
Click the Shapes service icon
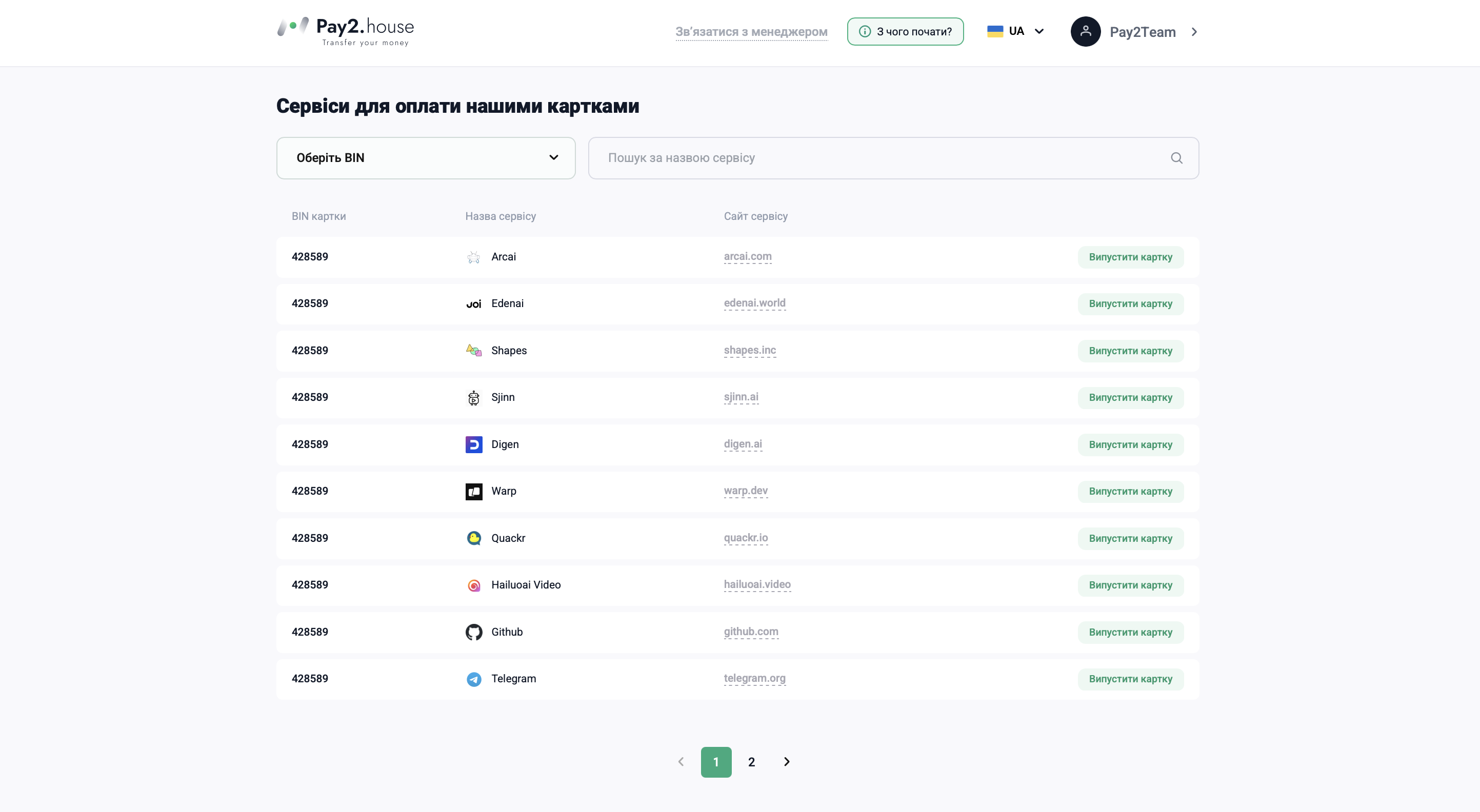pyautogui.click(x=473, y=350)
